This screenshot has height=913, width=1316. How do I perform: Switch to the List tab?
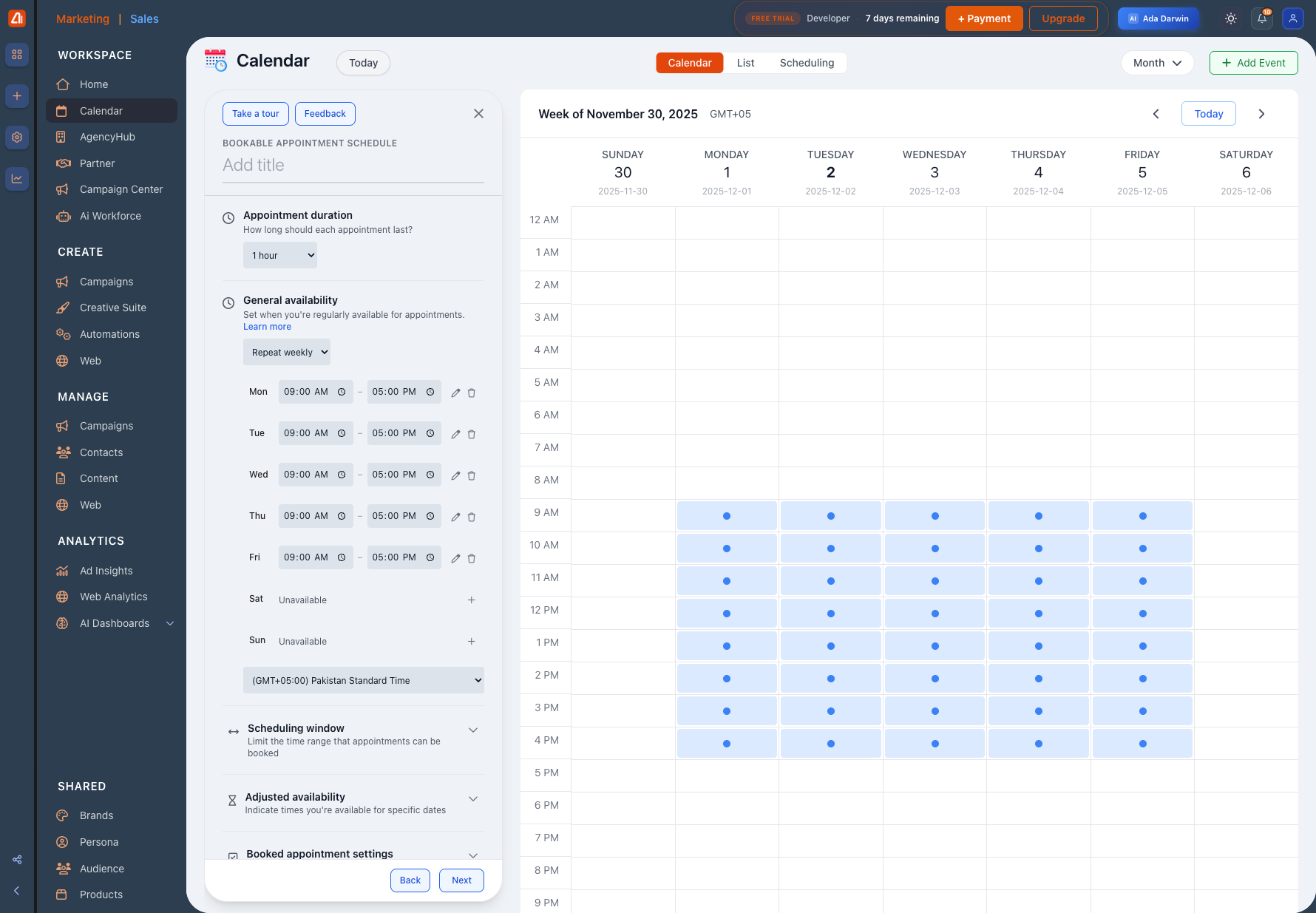(745, 63)
